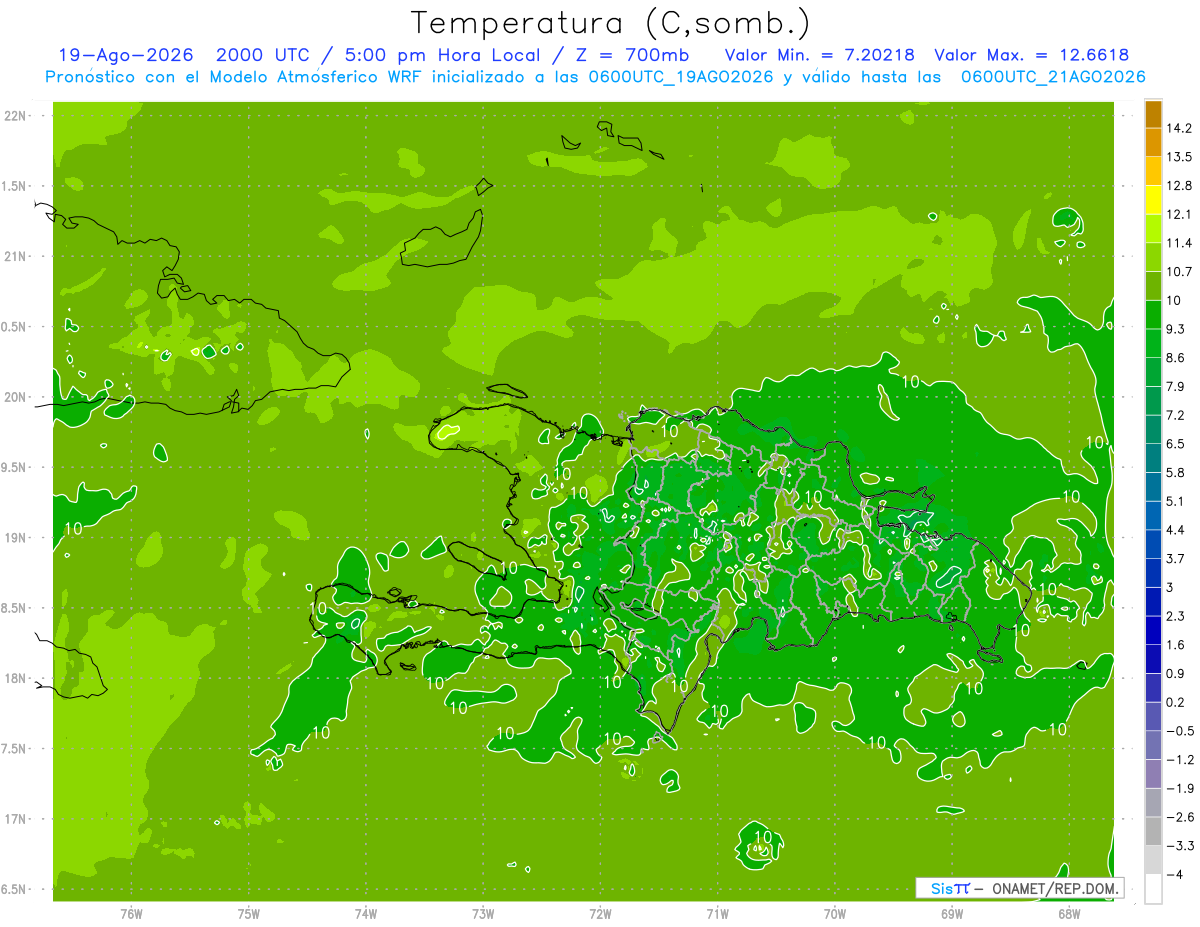Click the "71W" longitude axis label
1200x927 pixels.
[x=717, y=914]
